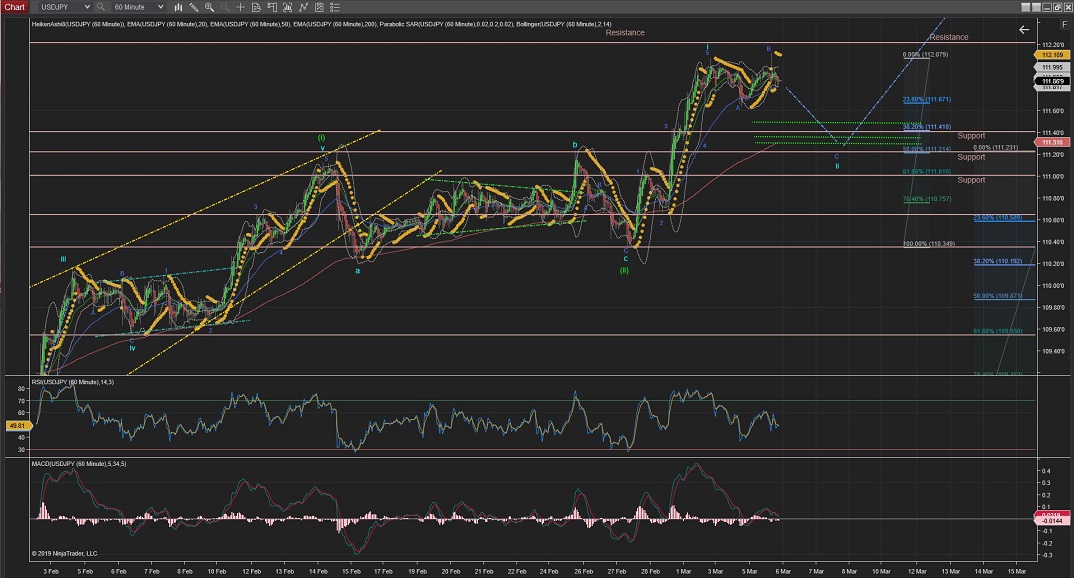
Task: Toggle the F fixed scale button
Action: coord(1064,24)
